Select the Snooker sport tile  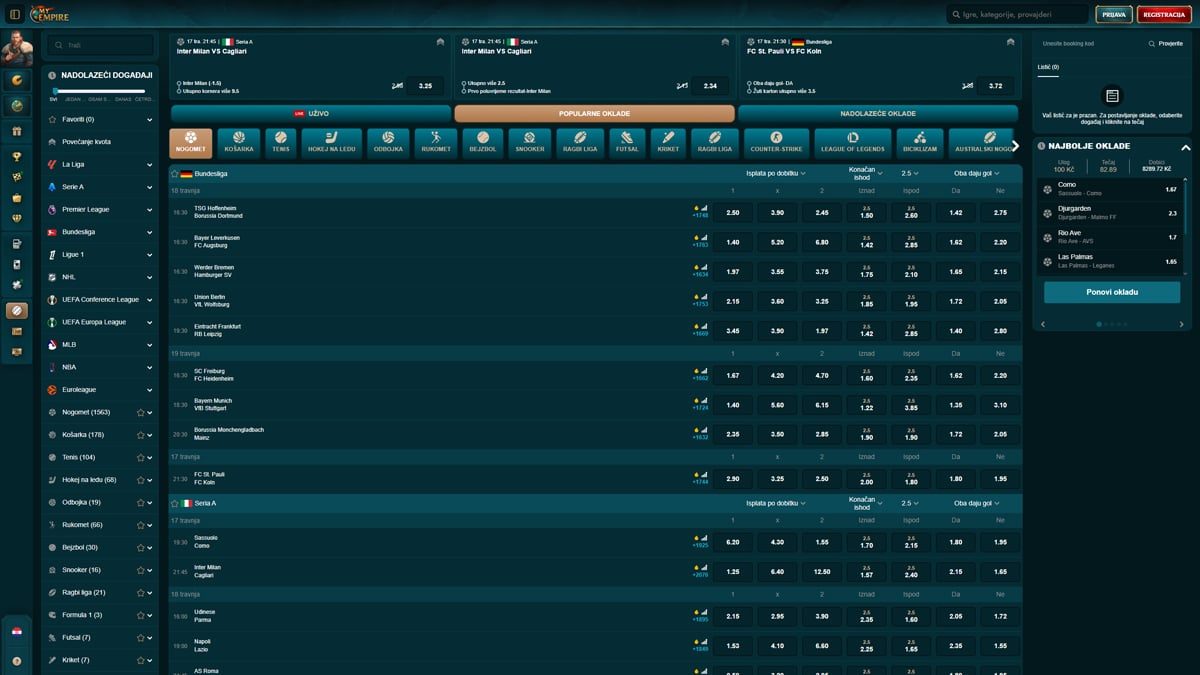pos(530,142)
